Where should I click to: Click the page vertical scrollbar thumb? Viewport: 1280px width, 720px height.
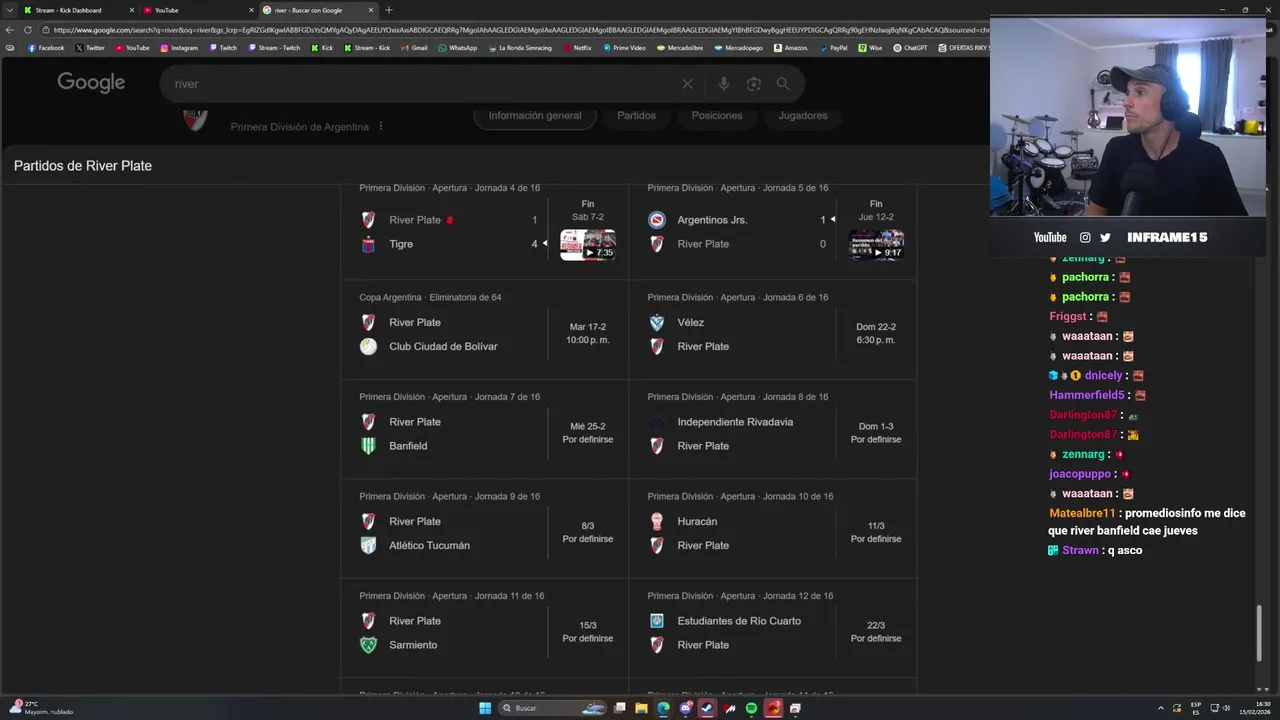pos(1260,633)
